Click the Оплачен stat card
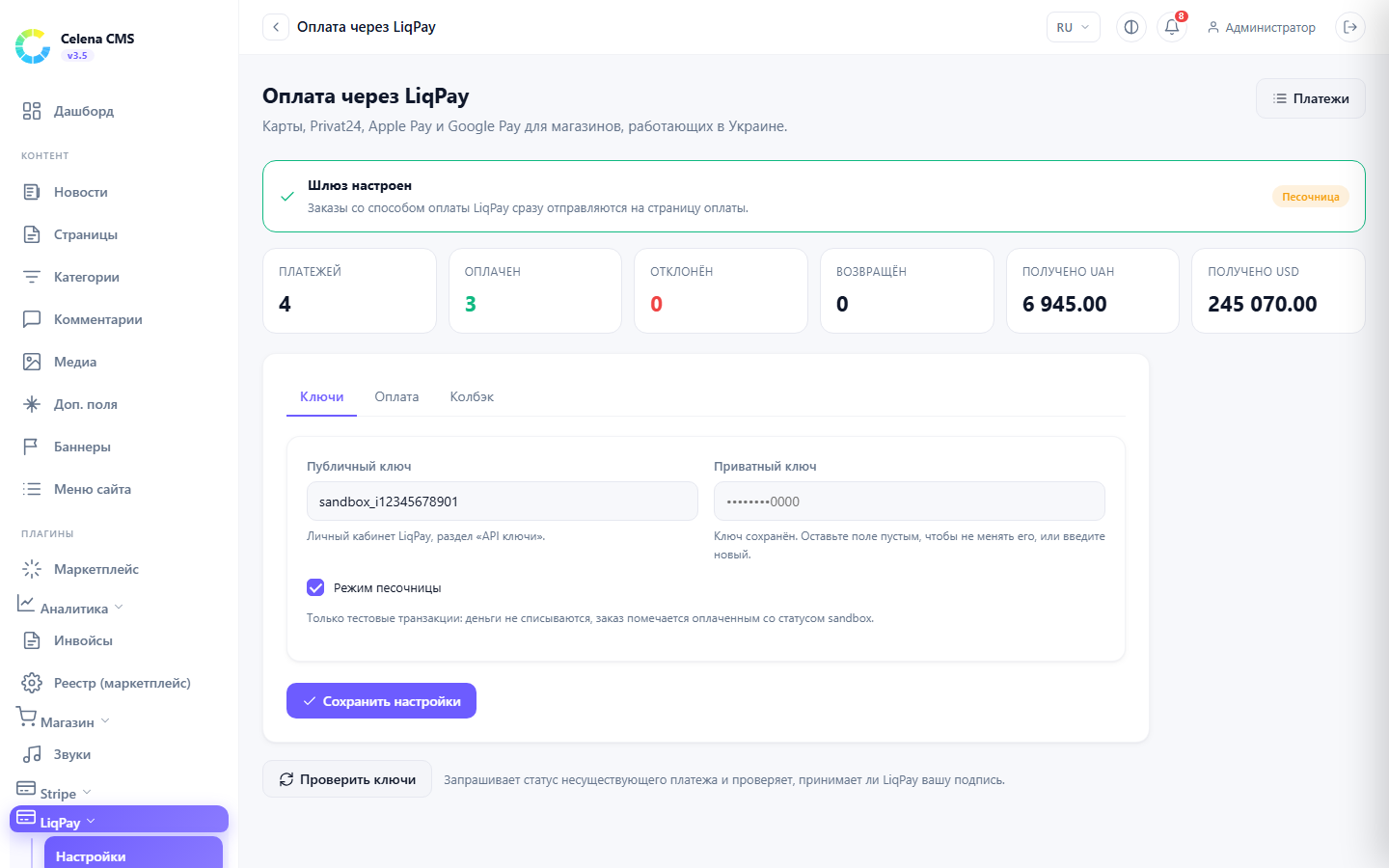Viewport: 1389px width, 868px height. (x=535, y=291)
